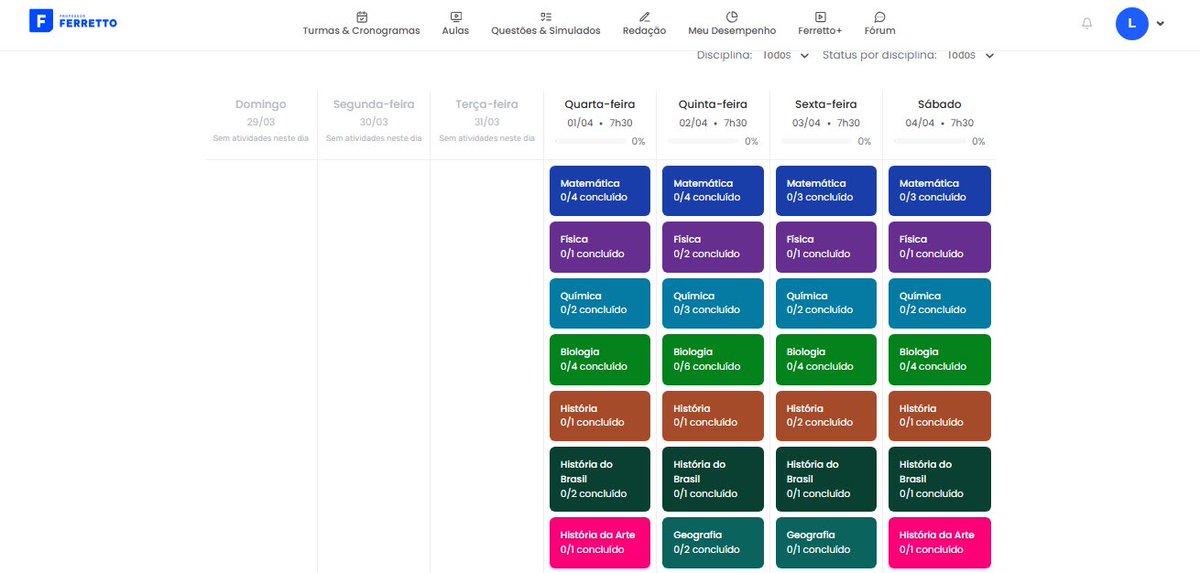
Task: Open Sexta-feira Química 0/2 card
Action: [x=826, y=303]
